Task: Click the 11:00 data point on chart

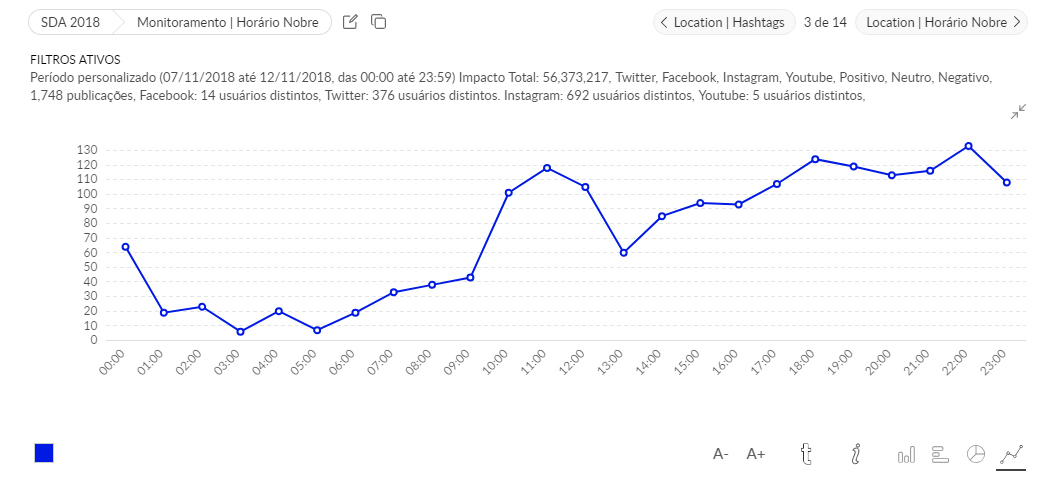Action: [547, 168]
